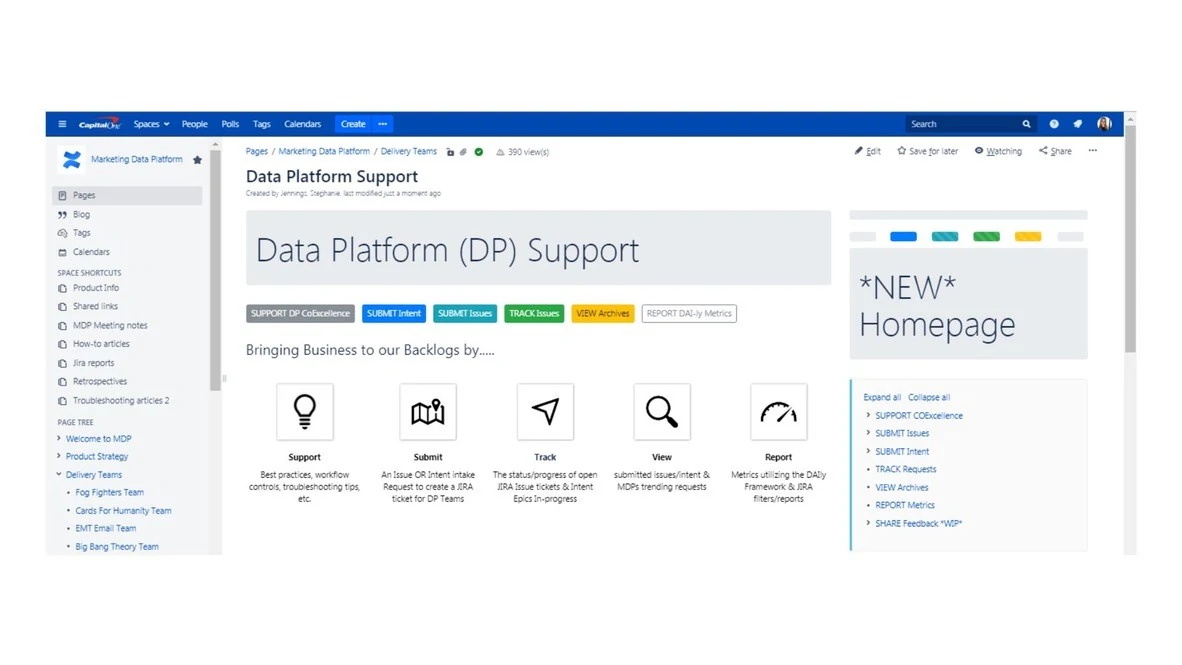Click the green color pill above NEW Homepage
The width and height of the screenshot is (1182, 665).
coord(986,237)
